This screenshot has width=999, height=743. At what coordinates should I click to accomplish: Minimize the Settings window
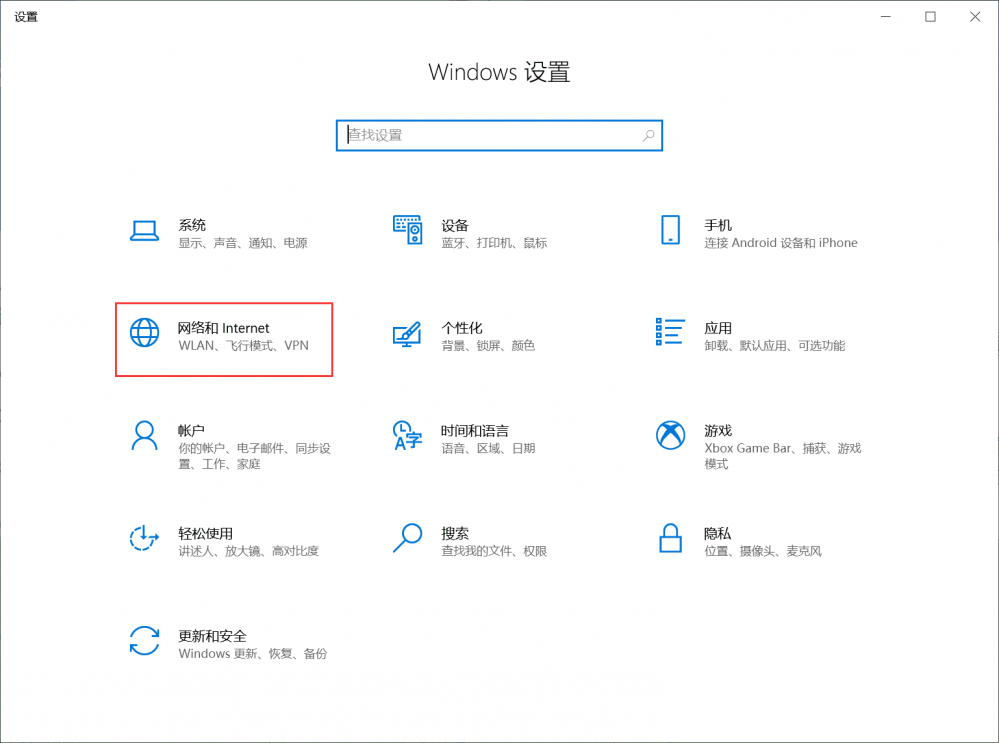coord(885,17)
